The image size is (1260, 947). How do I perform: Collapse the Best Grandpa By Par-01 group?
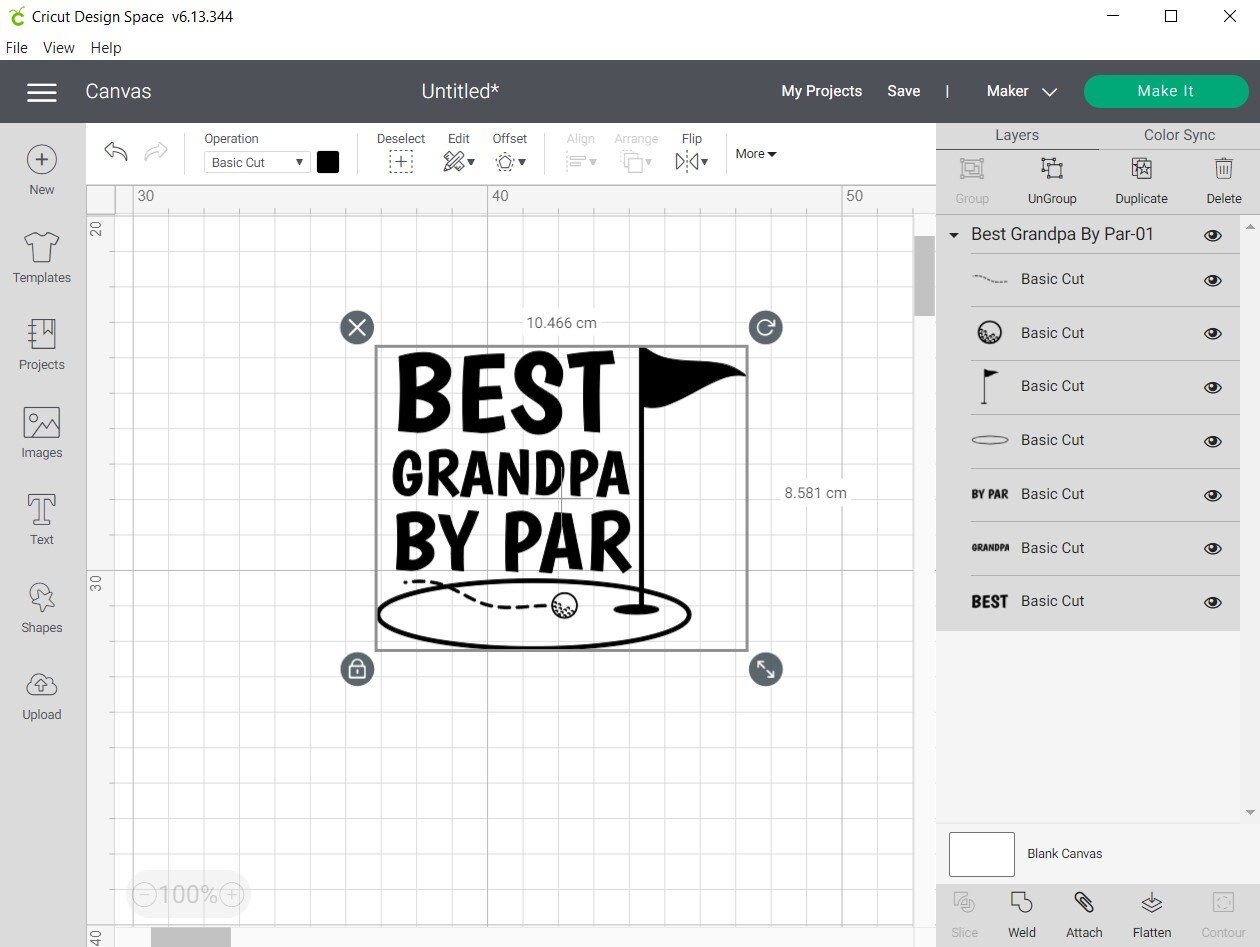(953, 234)
